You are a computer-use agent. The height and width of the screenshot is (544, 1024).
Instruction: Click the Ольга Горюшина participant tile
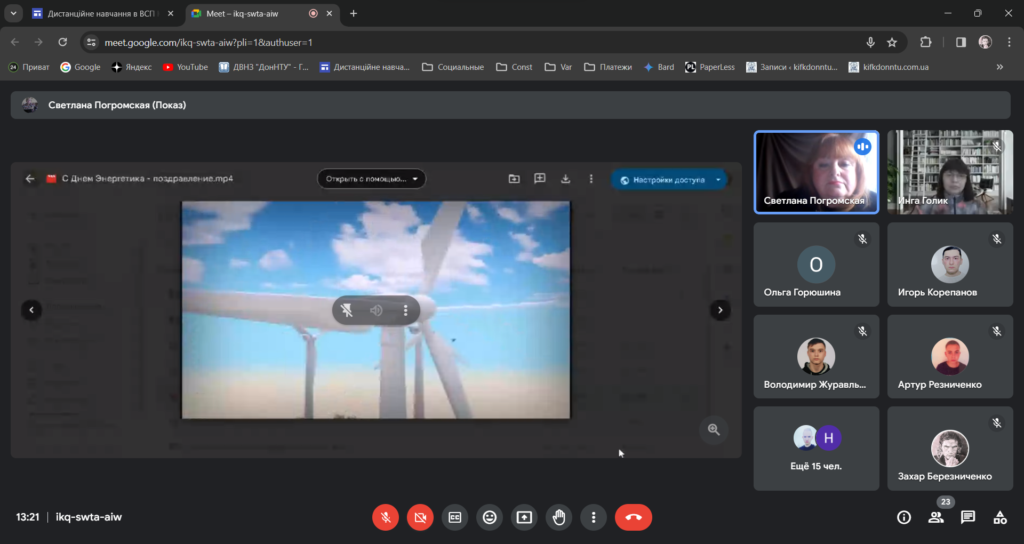(816, 264)
